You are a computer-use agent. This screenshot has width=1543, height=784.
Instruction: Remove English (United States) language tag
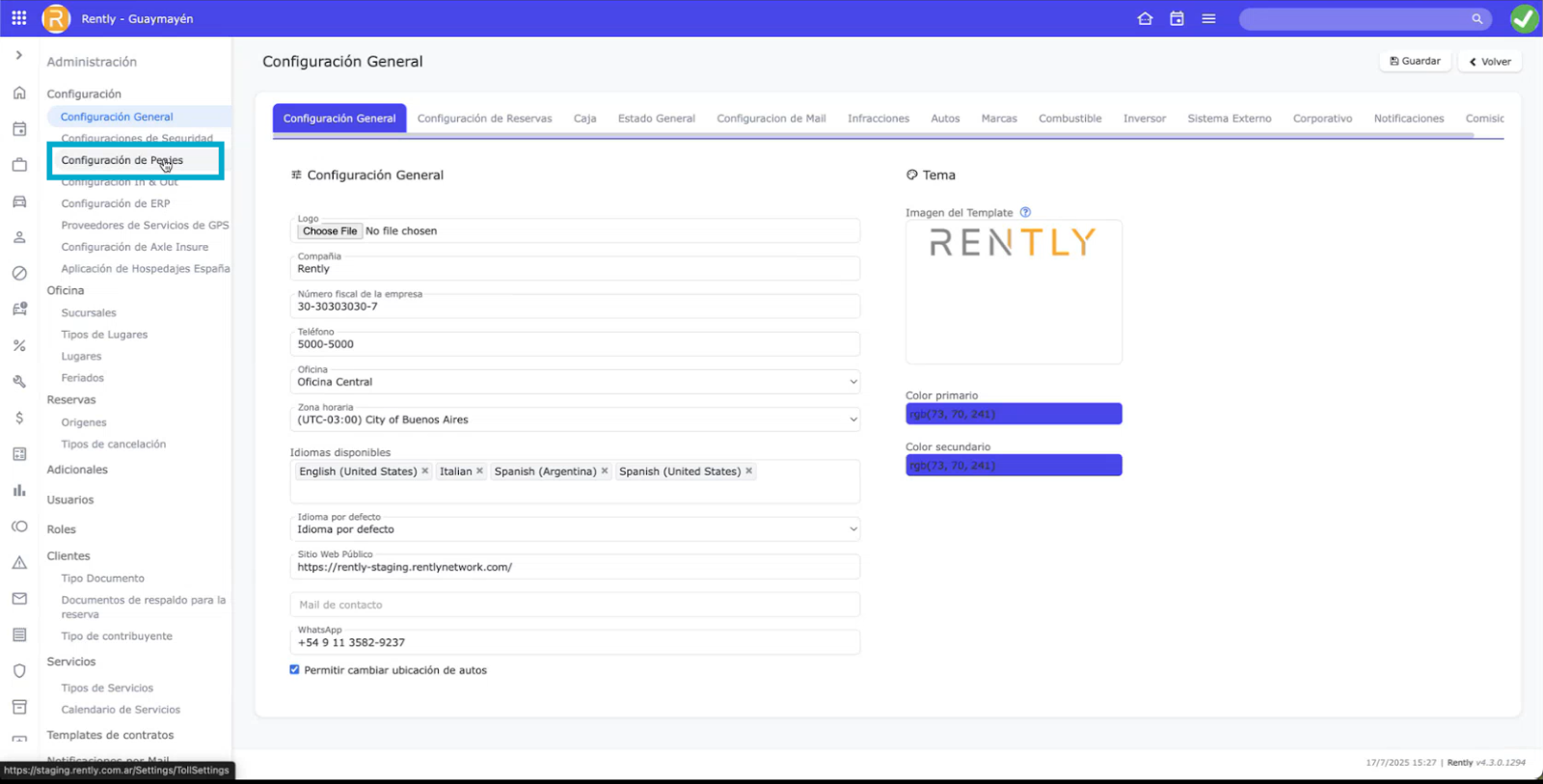(x=424, y=472)
